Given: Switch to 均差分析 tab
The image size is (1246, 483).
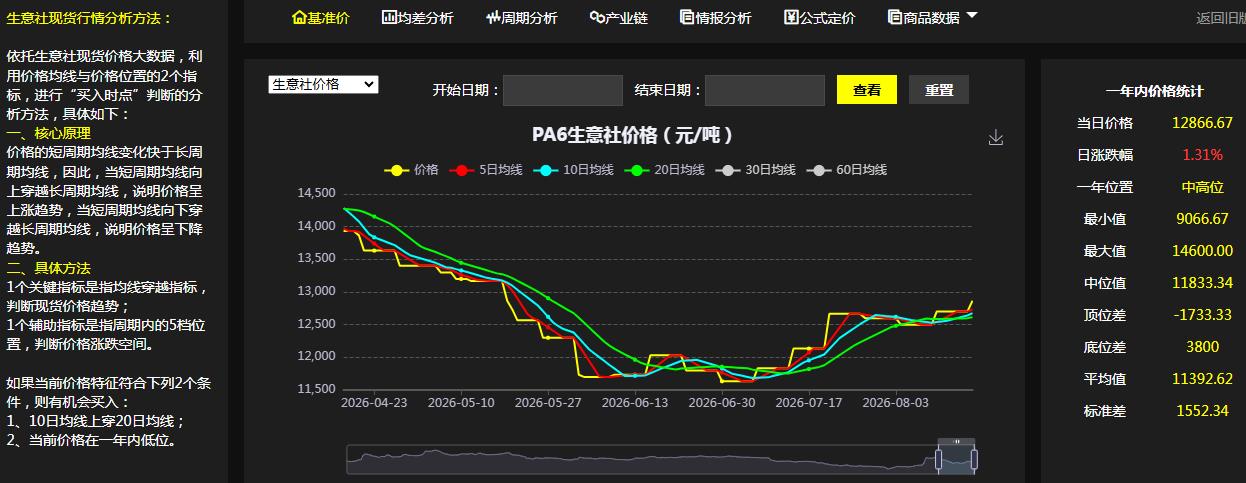Looking at the screenshot, I should click(x=417, y=17).
